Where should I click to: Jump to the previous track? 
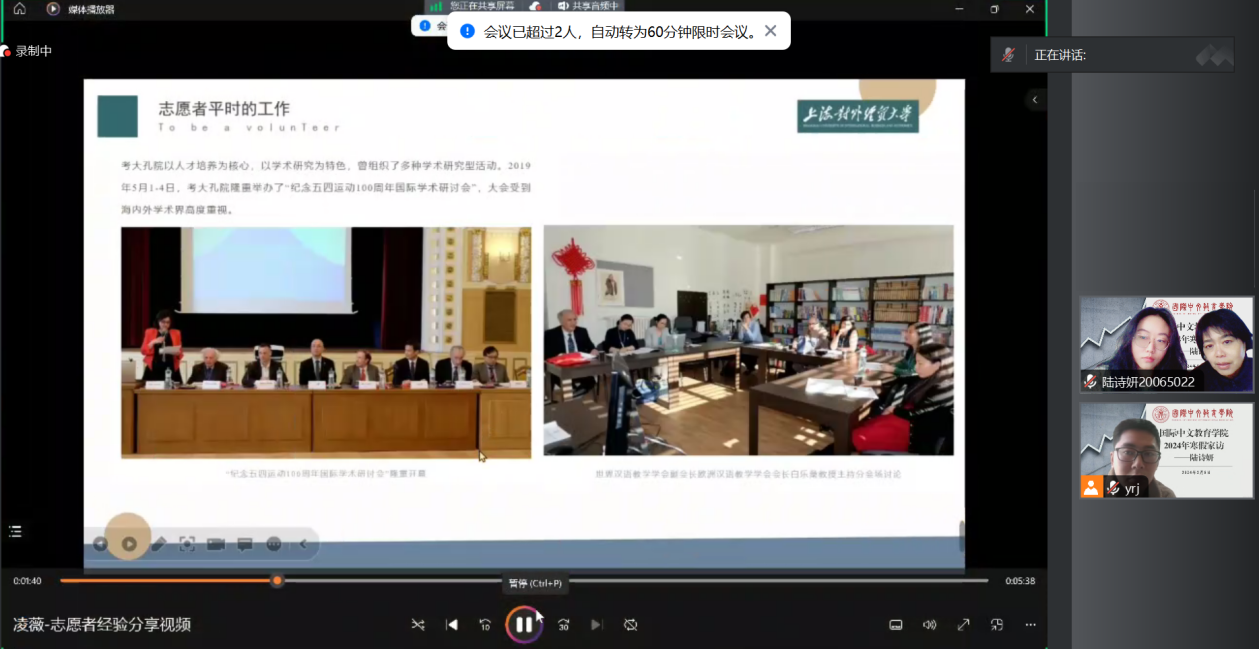[451, 625]
